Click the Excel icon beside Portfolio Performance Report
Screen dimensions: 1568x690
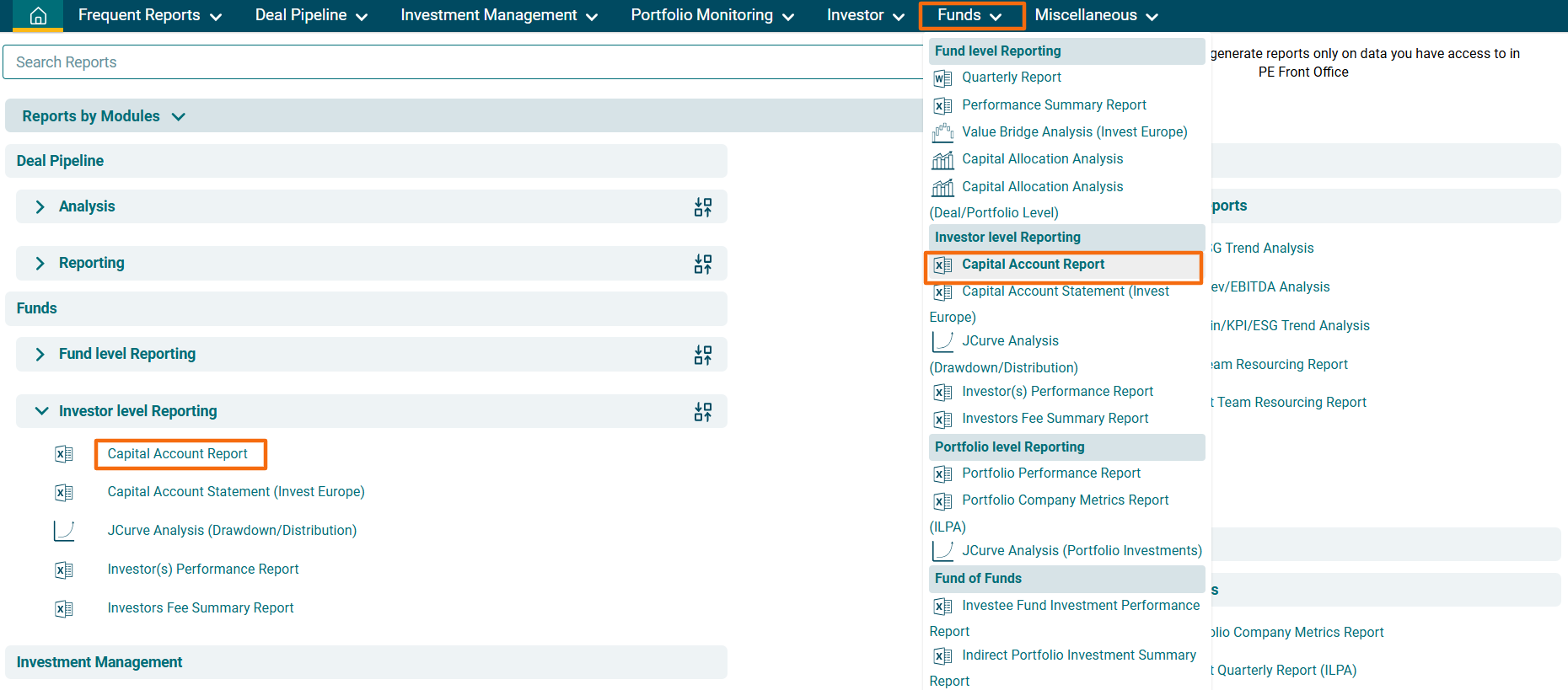[x=942, y=474]
